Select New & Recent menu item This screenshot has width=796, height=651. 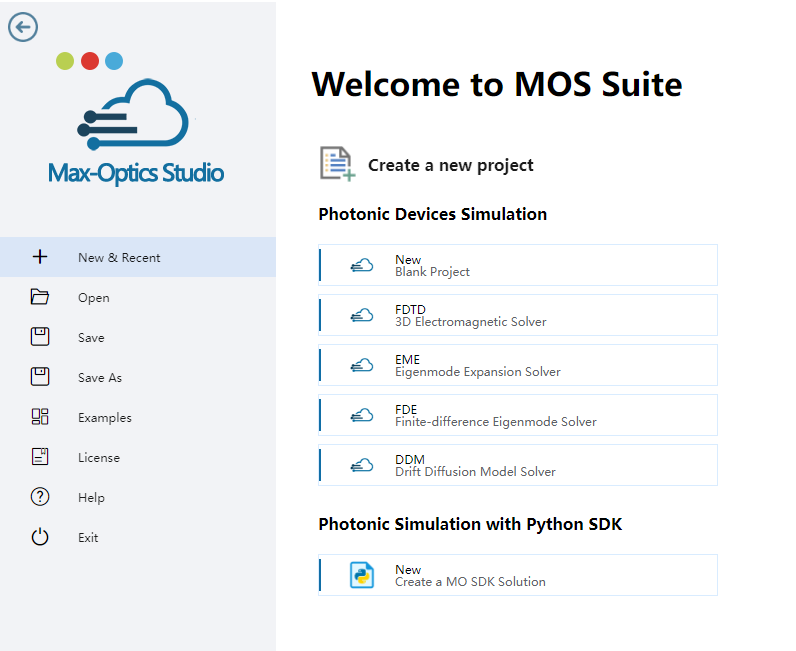tap(138, 257)
